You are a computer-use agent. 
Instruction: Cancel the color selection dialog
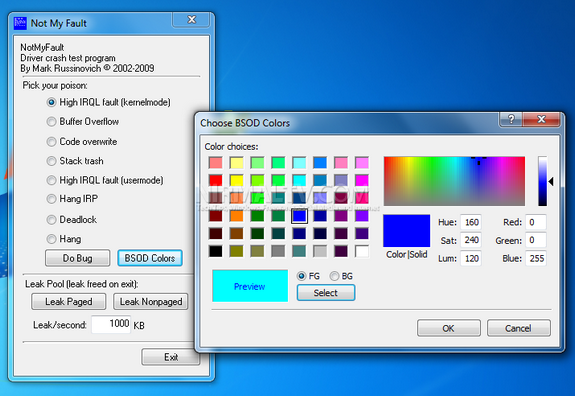[519, 328]
